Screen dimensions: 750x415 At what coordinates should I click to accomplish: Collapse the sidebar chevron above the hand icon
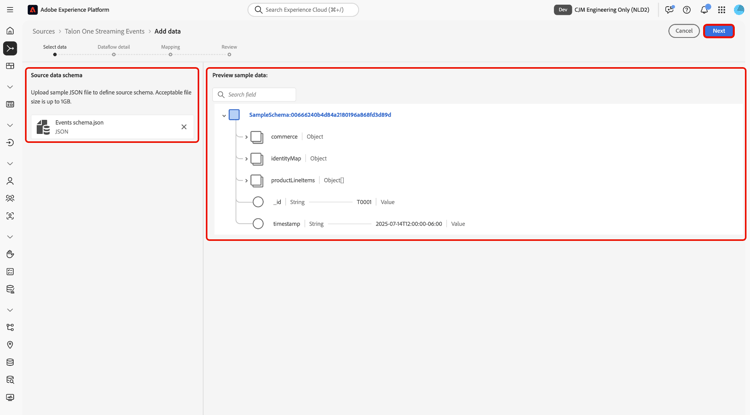coord(10,237)
